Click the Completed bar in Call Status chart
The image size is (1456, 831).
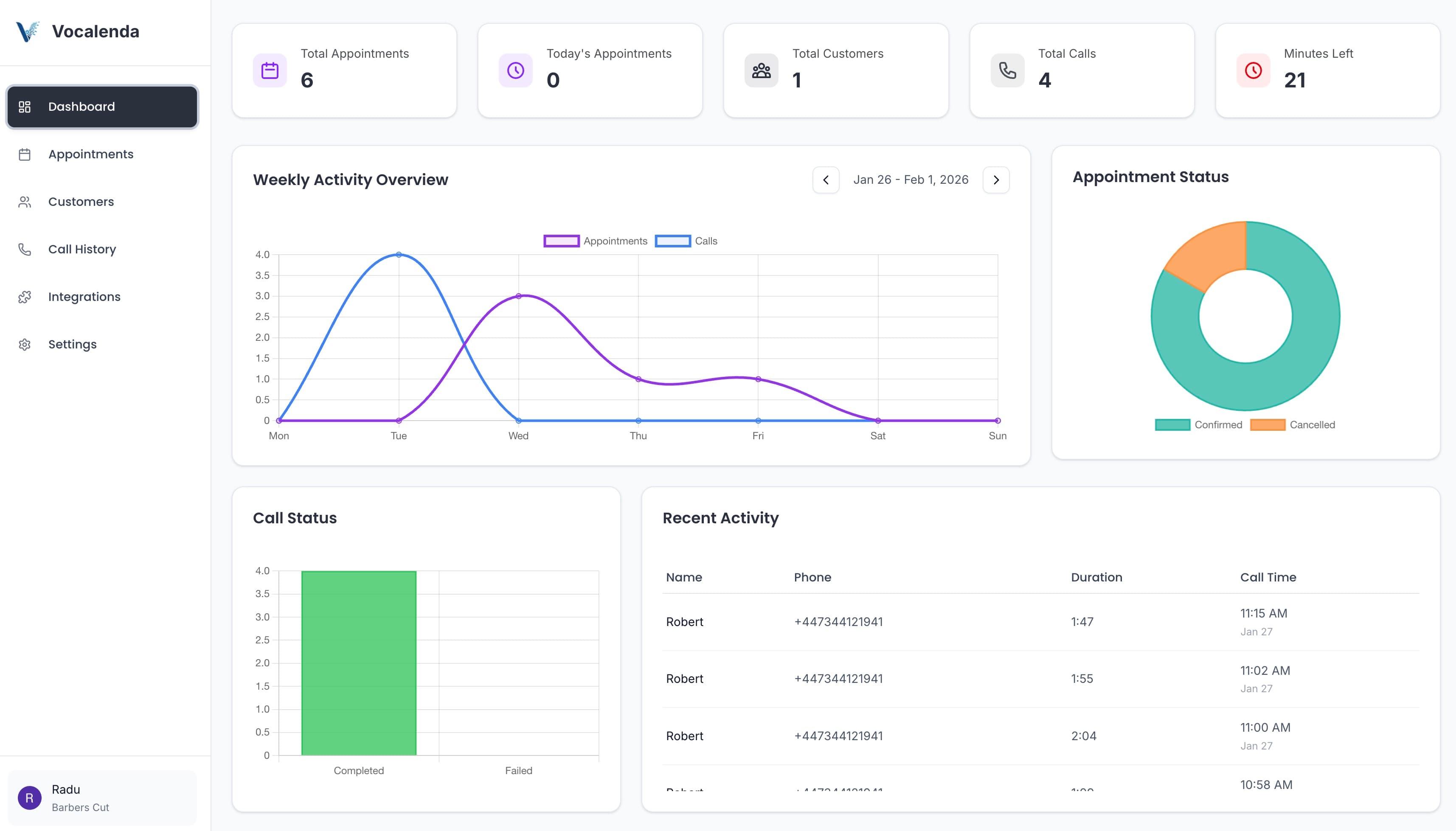(x=358, y=662)
